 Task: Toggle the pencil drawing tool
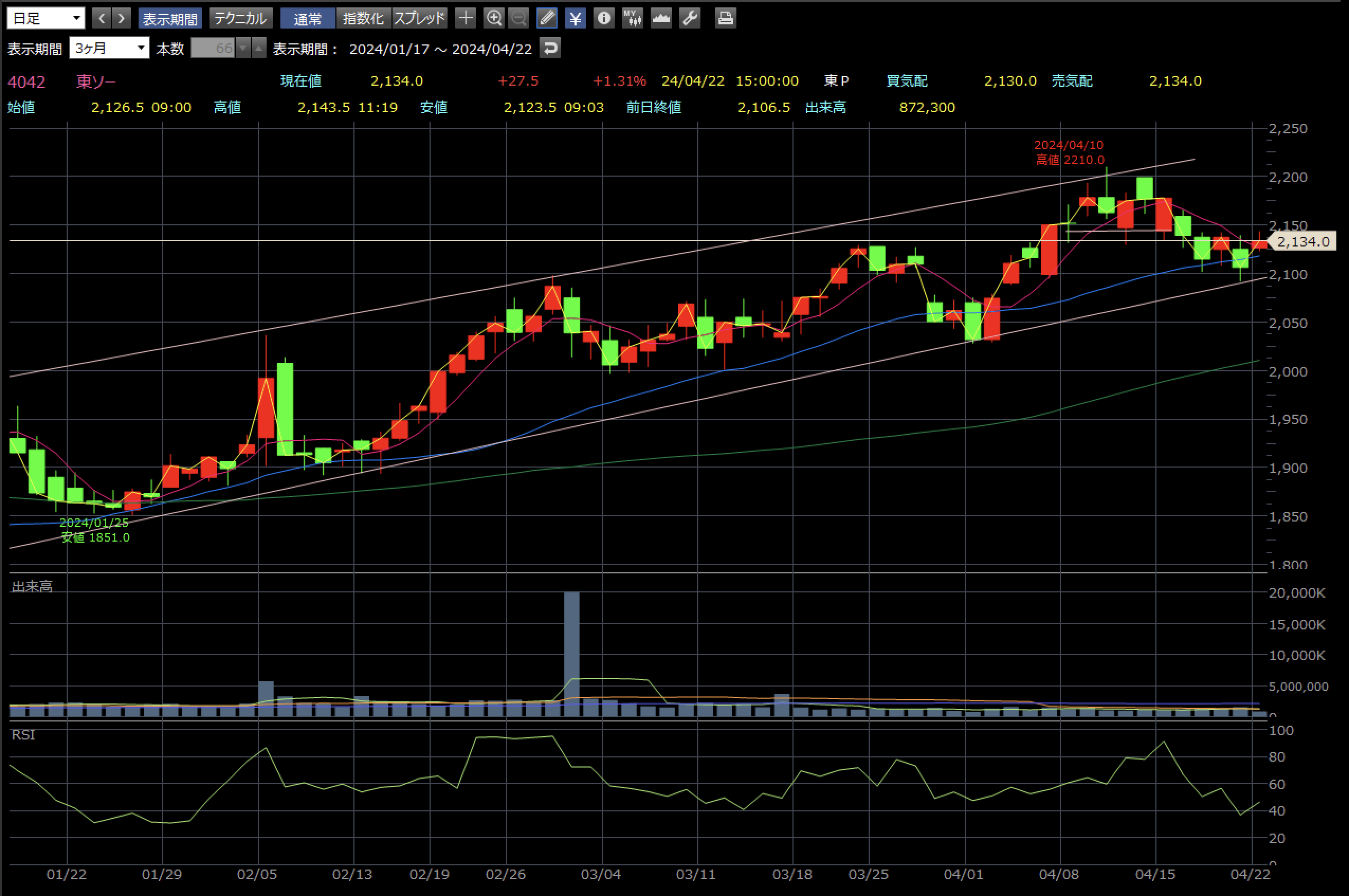(x=547, y=19)
